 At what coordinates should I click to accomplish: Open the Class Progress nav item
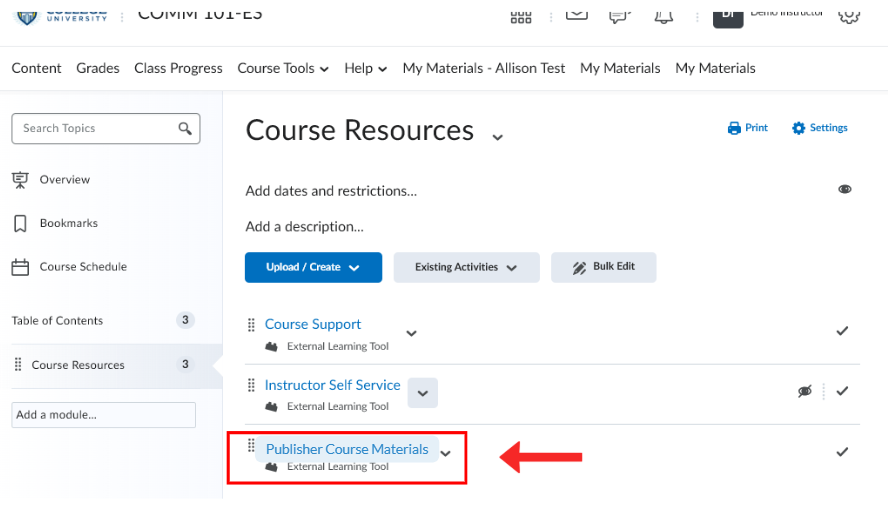coord(178,69)
